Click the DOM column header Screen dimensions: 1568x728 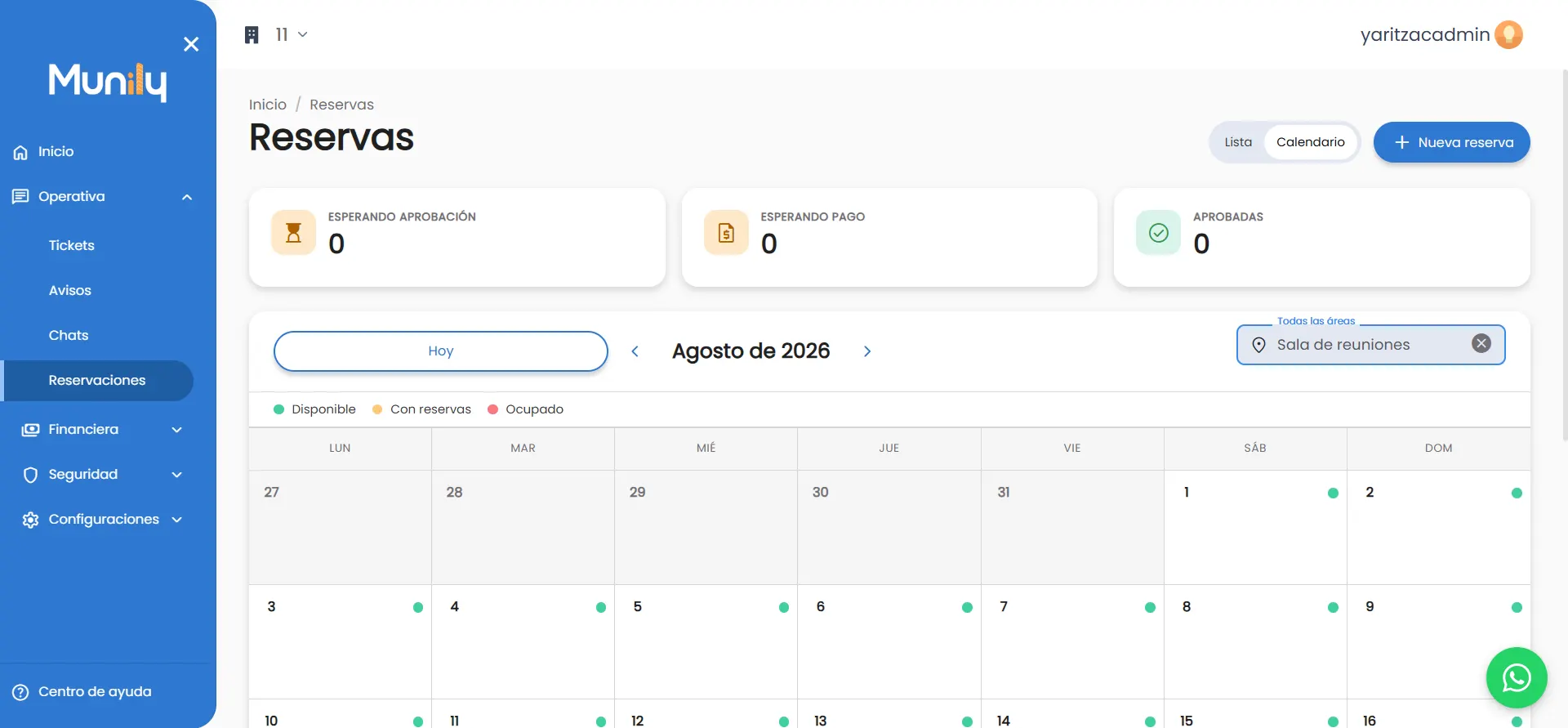pyautogui.click(x=1438, y=449)
